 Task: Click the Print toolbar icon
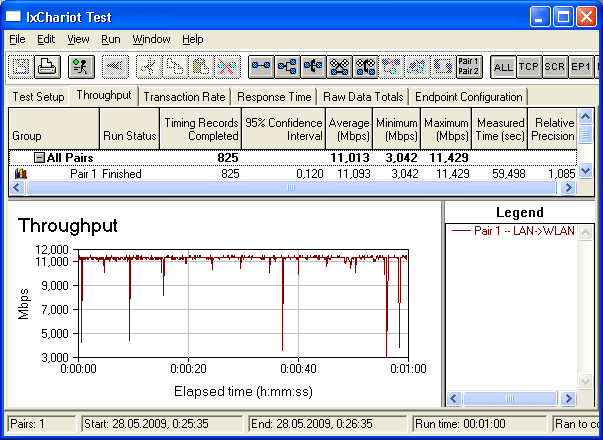(x=48, y=67)
